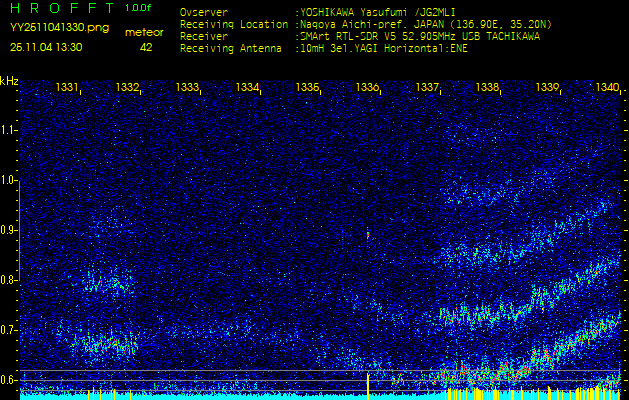
Task: Click the meteor count 42
Action: click(146, 47)
